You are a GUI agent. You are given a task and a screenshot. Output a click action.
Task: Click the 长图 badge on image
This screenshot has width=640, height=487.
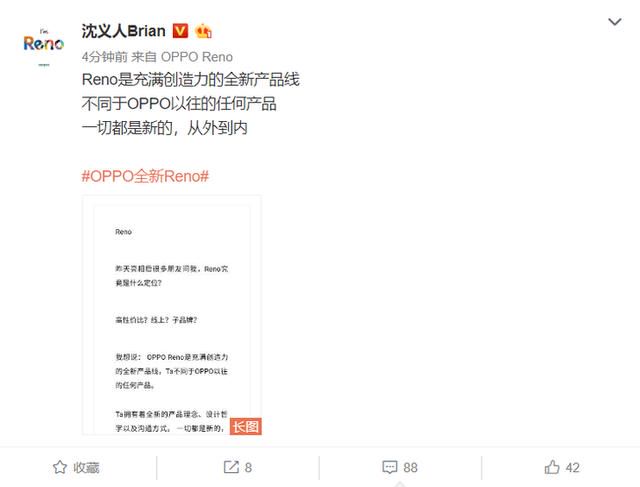pos(246,427)
